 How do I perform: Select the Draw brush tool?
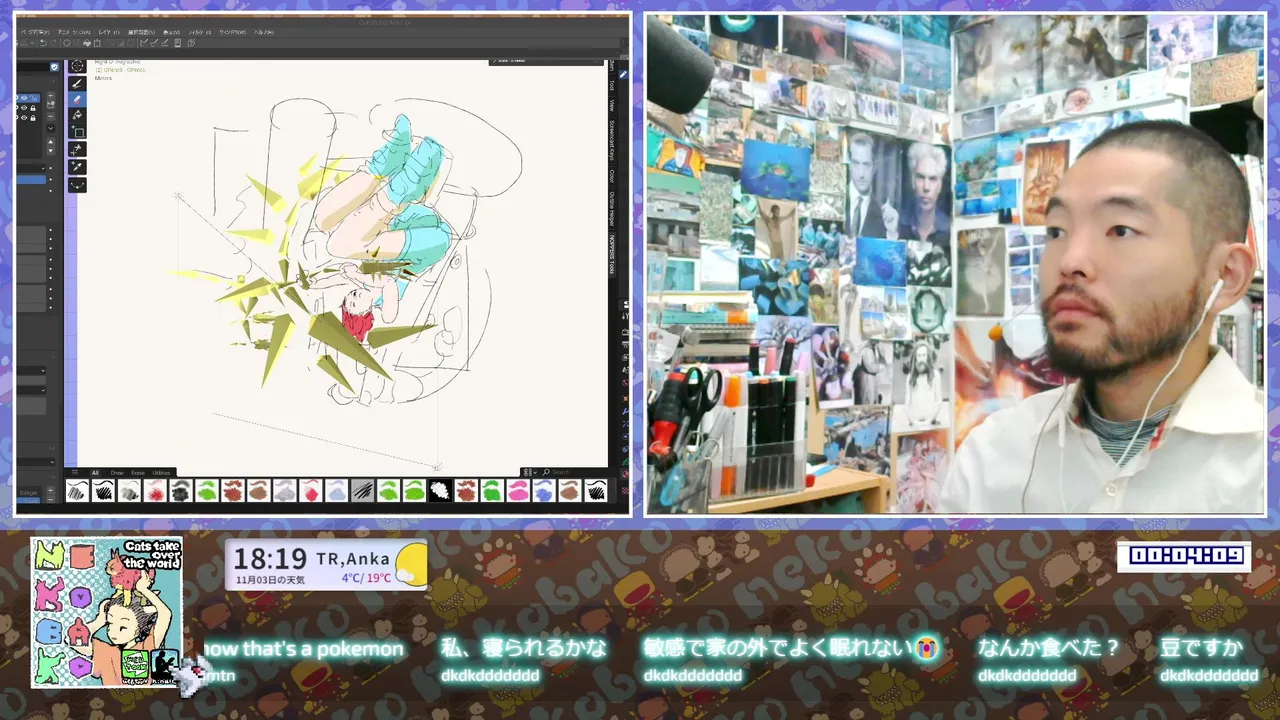pos(77,84)
